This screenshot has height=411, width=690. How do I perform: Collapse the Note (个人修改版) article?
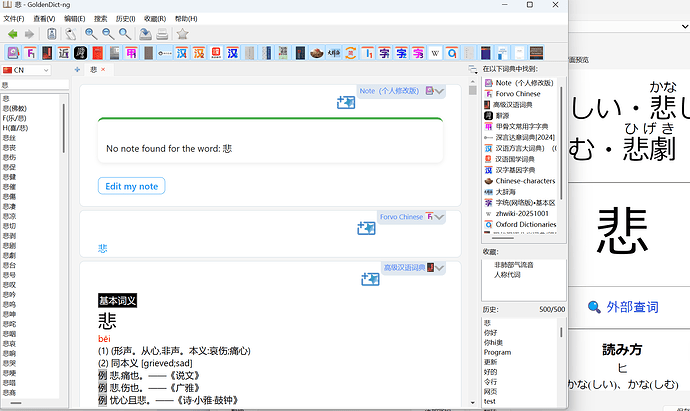click(x=439, y=91)
